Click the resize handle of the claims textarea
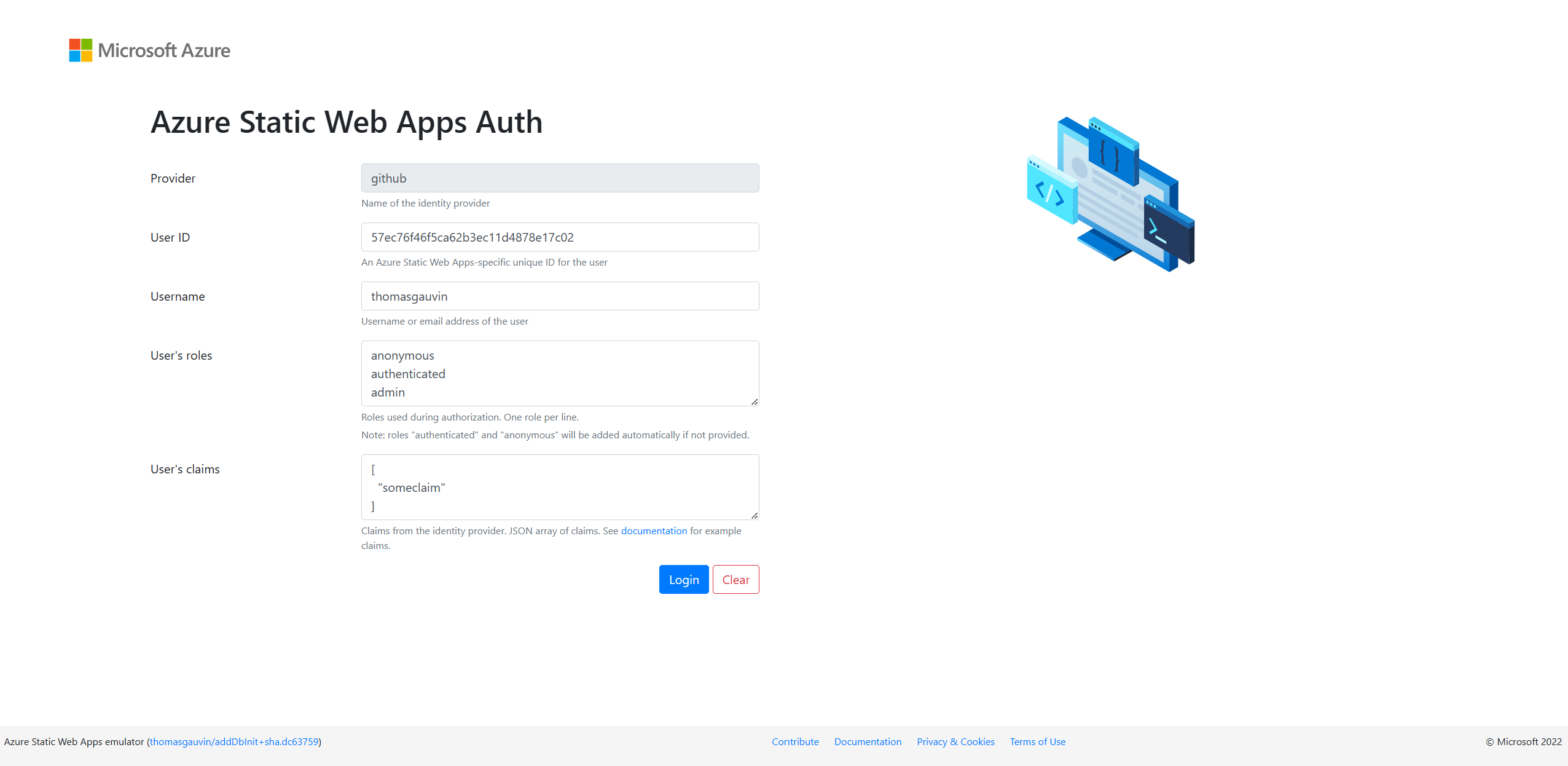Screen dimensions: 1568x766 [x=754, y=515]
